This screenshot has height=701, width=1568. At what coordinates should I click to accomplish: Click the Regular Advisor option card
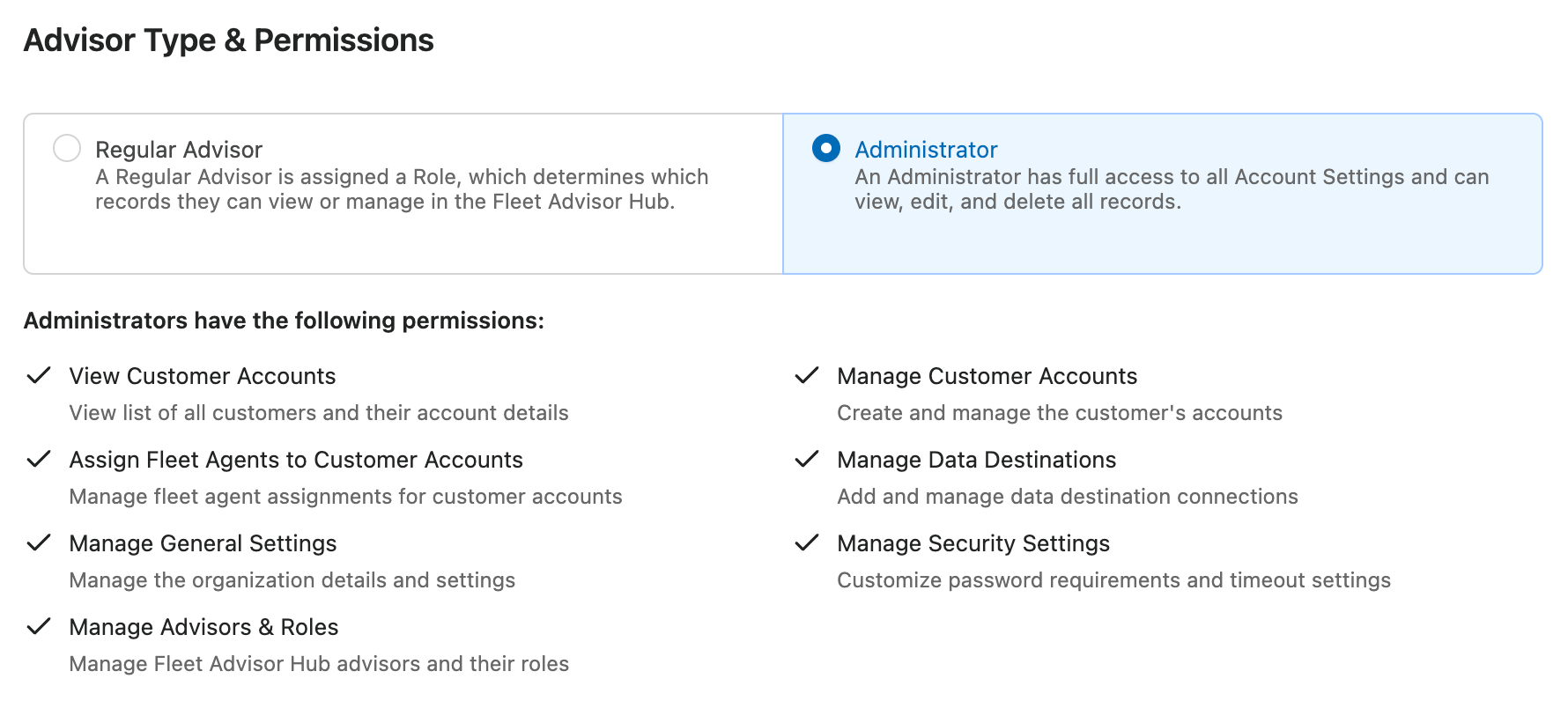[x=403, y=238]
